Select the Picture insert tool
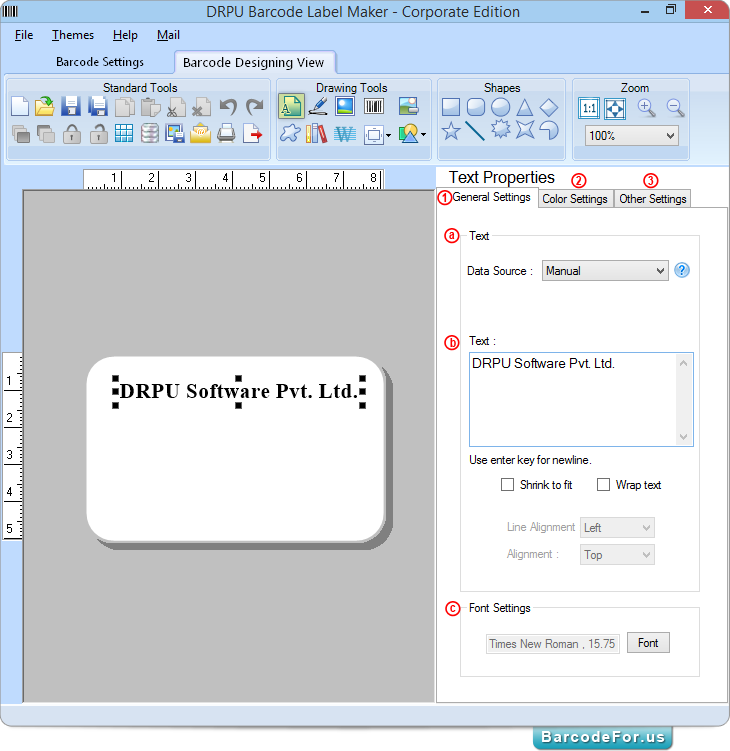730x751 pixels. (345, 106)
